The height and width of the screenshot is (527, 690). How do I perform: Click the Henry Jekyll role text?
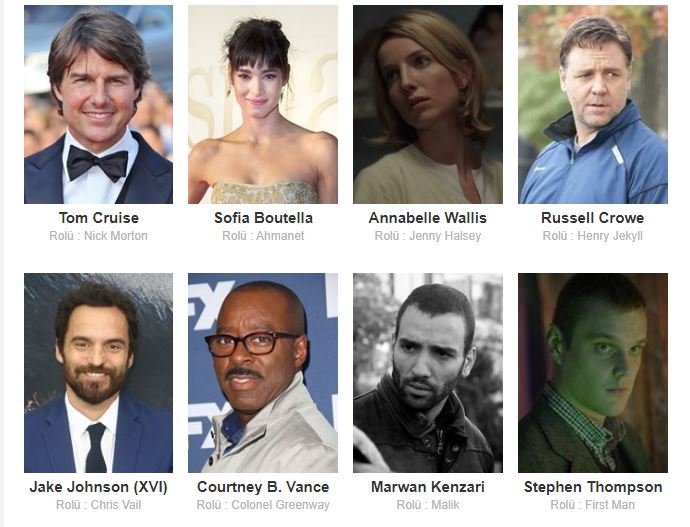pyautogui.click(x=610, y=236)
